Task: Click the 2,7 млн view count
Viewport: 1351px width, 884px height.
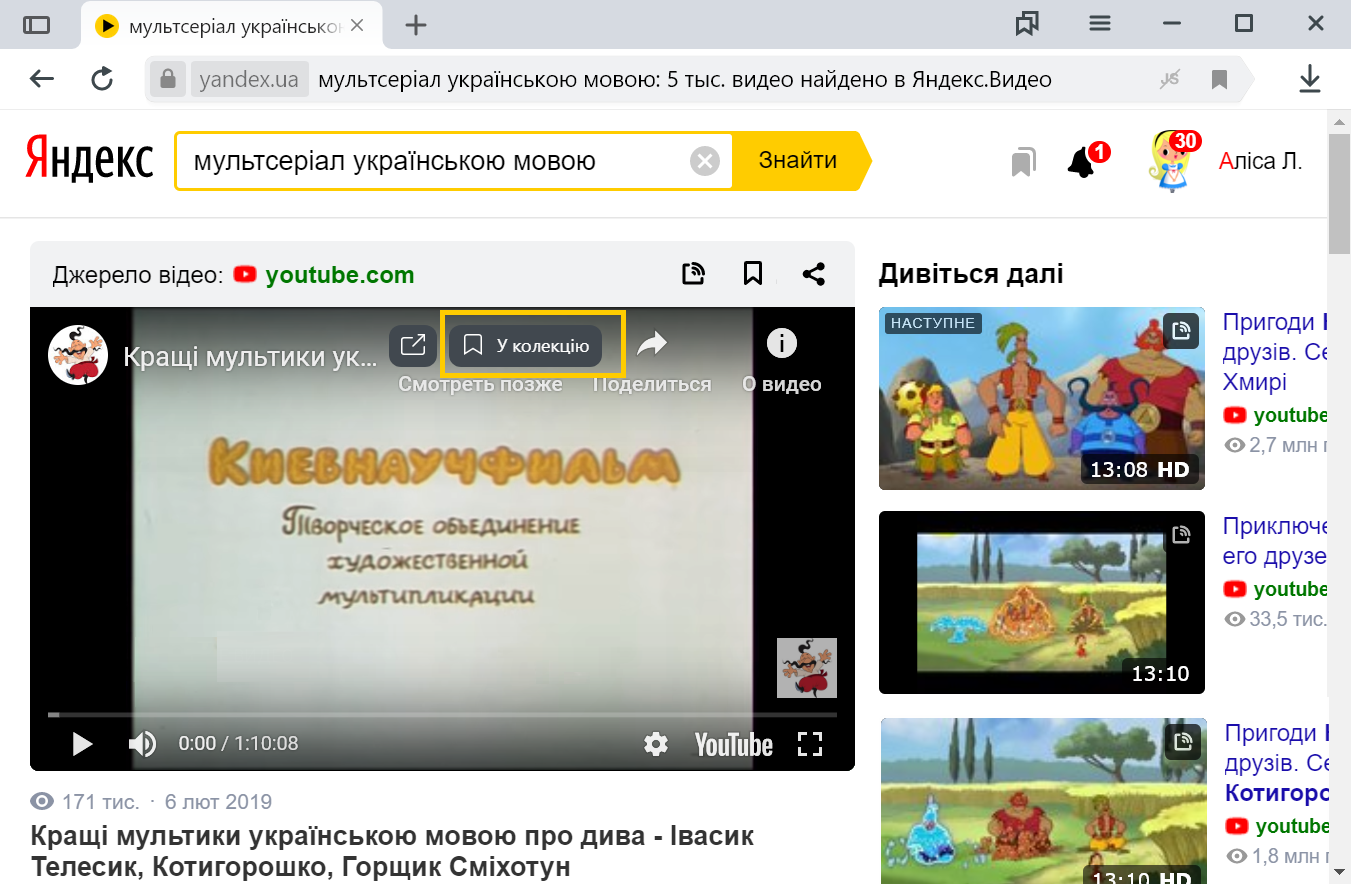Action: (1276, 445)
